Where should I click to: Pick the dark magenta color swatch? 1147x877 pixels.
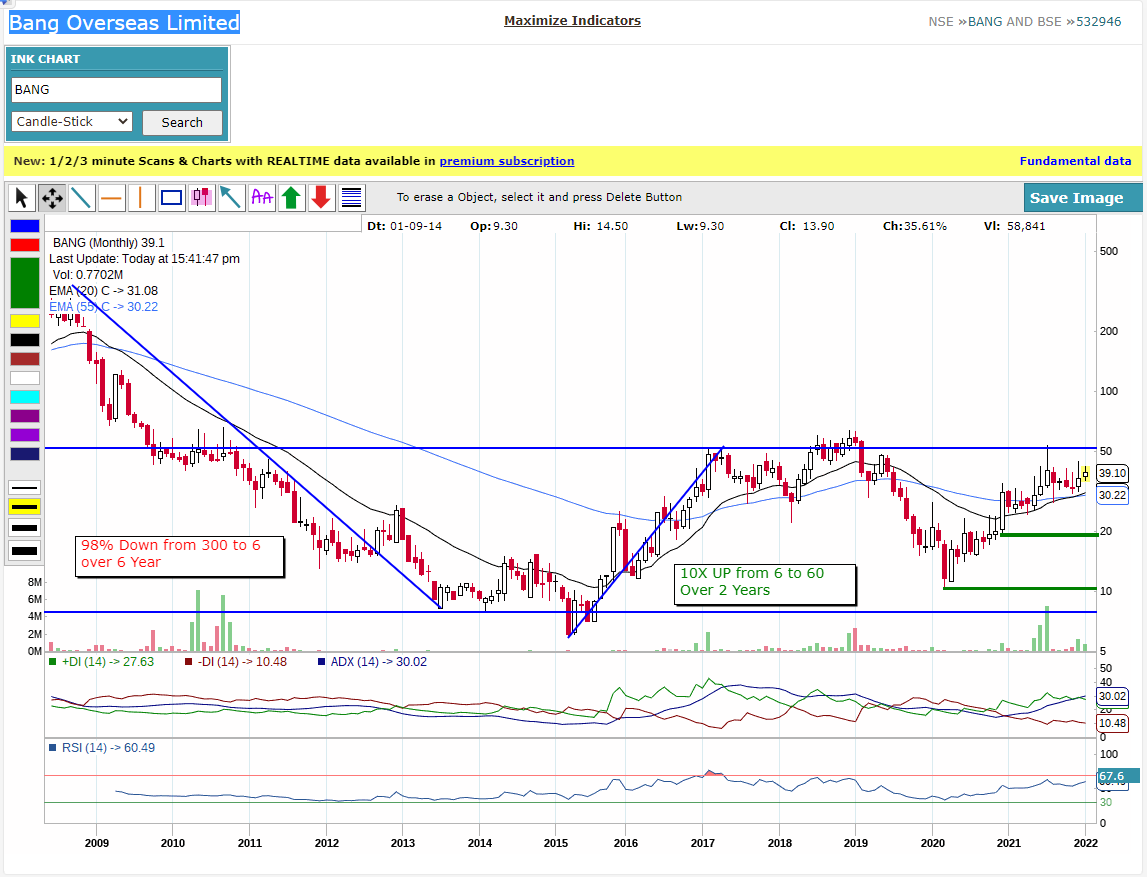click(x=25, y=416)
